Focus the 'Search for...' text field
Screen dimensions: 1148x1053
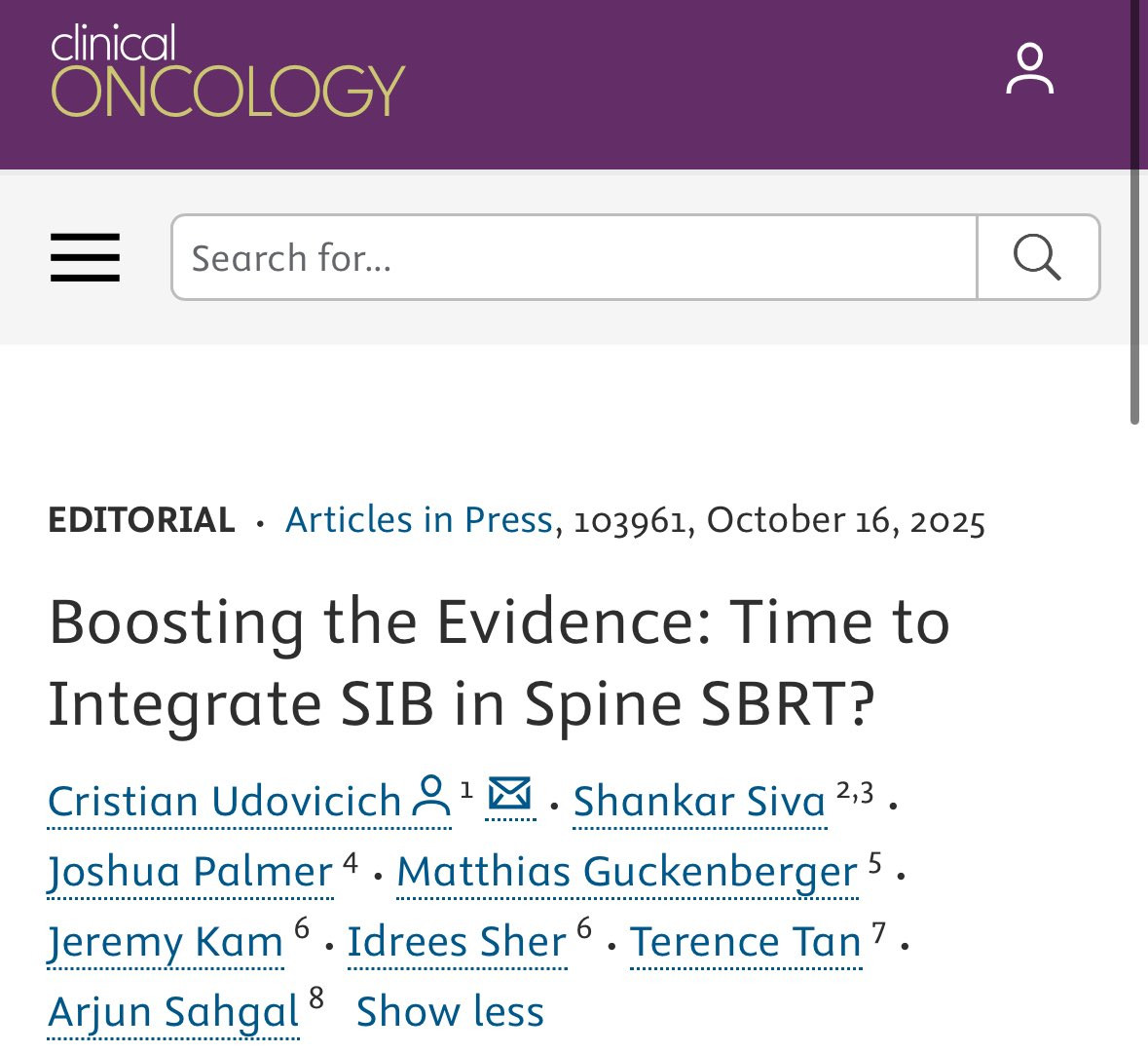[x=574, y=257]
